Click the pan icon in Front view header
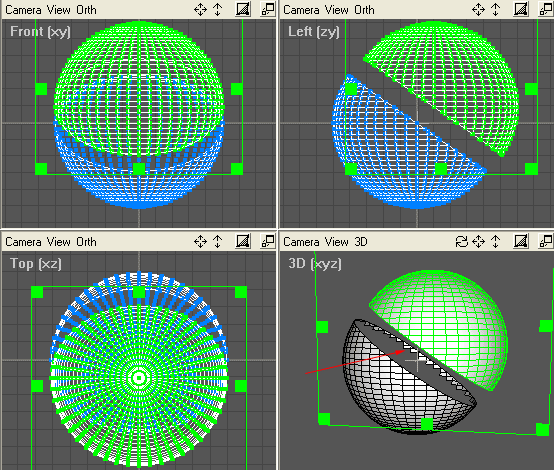 [200, 10]
